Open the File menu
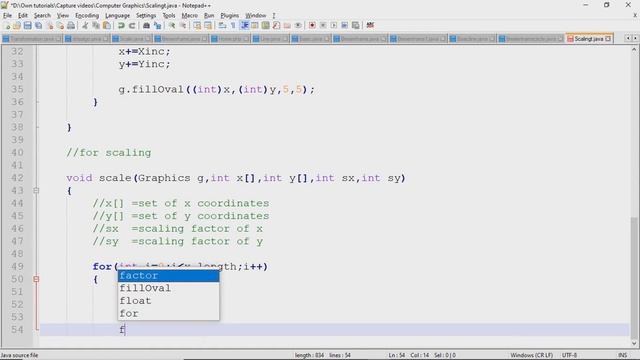640x360 pixels. pos(7,16)
